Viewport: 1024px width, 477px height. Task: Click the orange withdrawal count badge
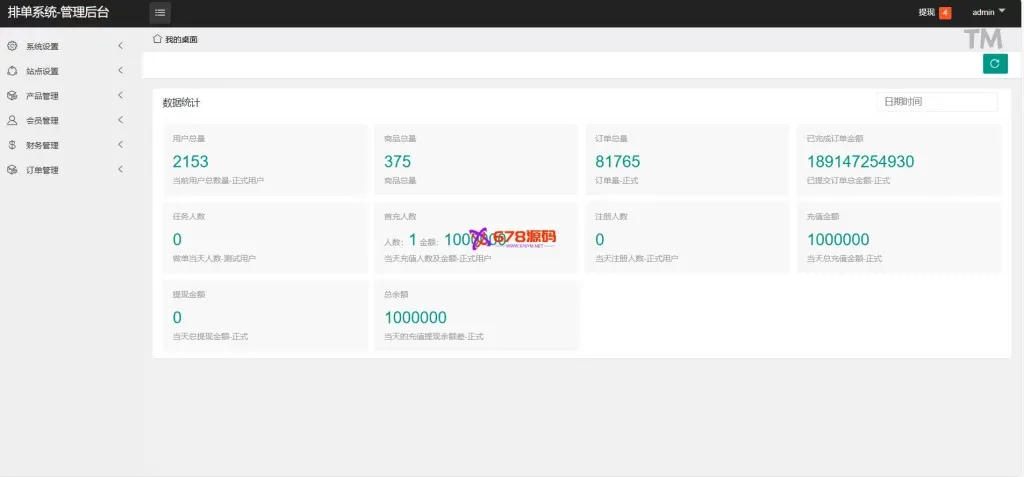tap(945, 13)
